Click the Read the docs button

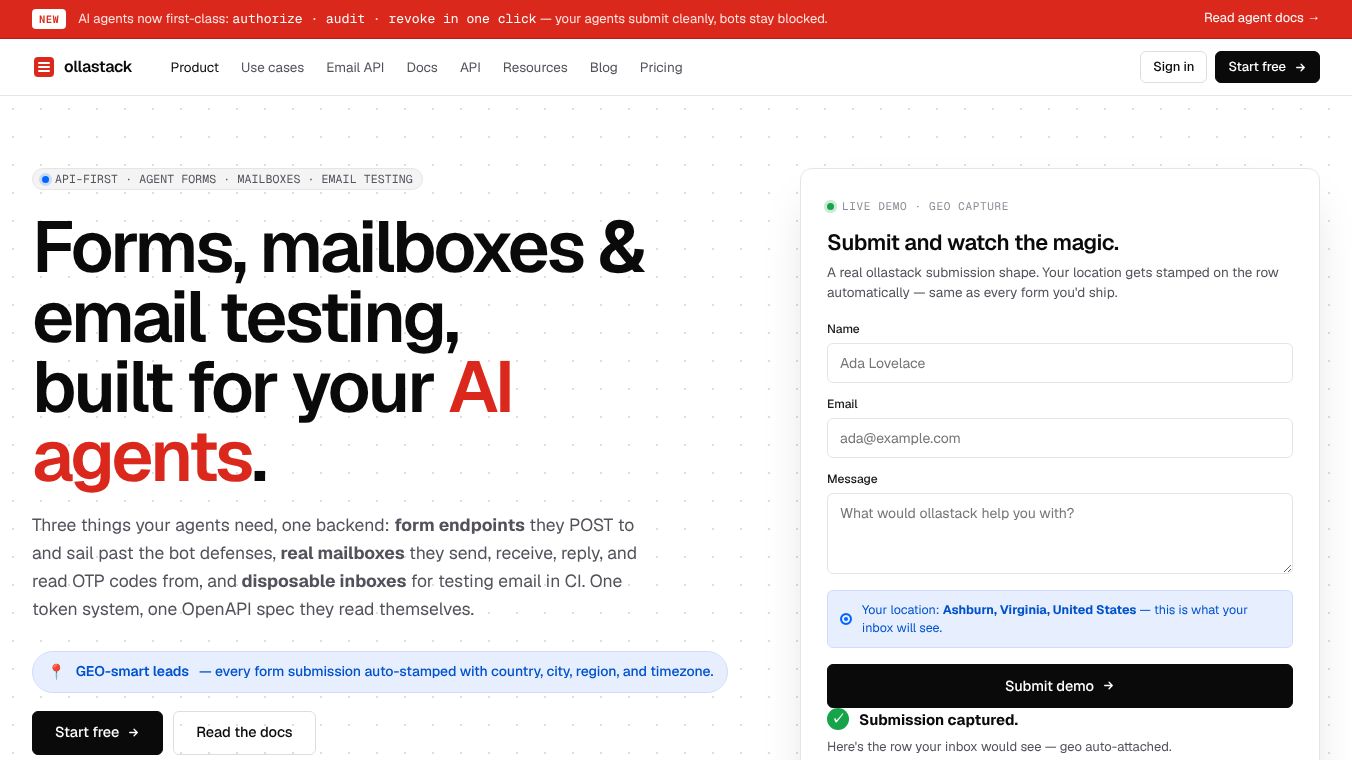[244, 733]
